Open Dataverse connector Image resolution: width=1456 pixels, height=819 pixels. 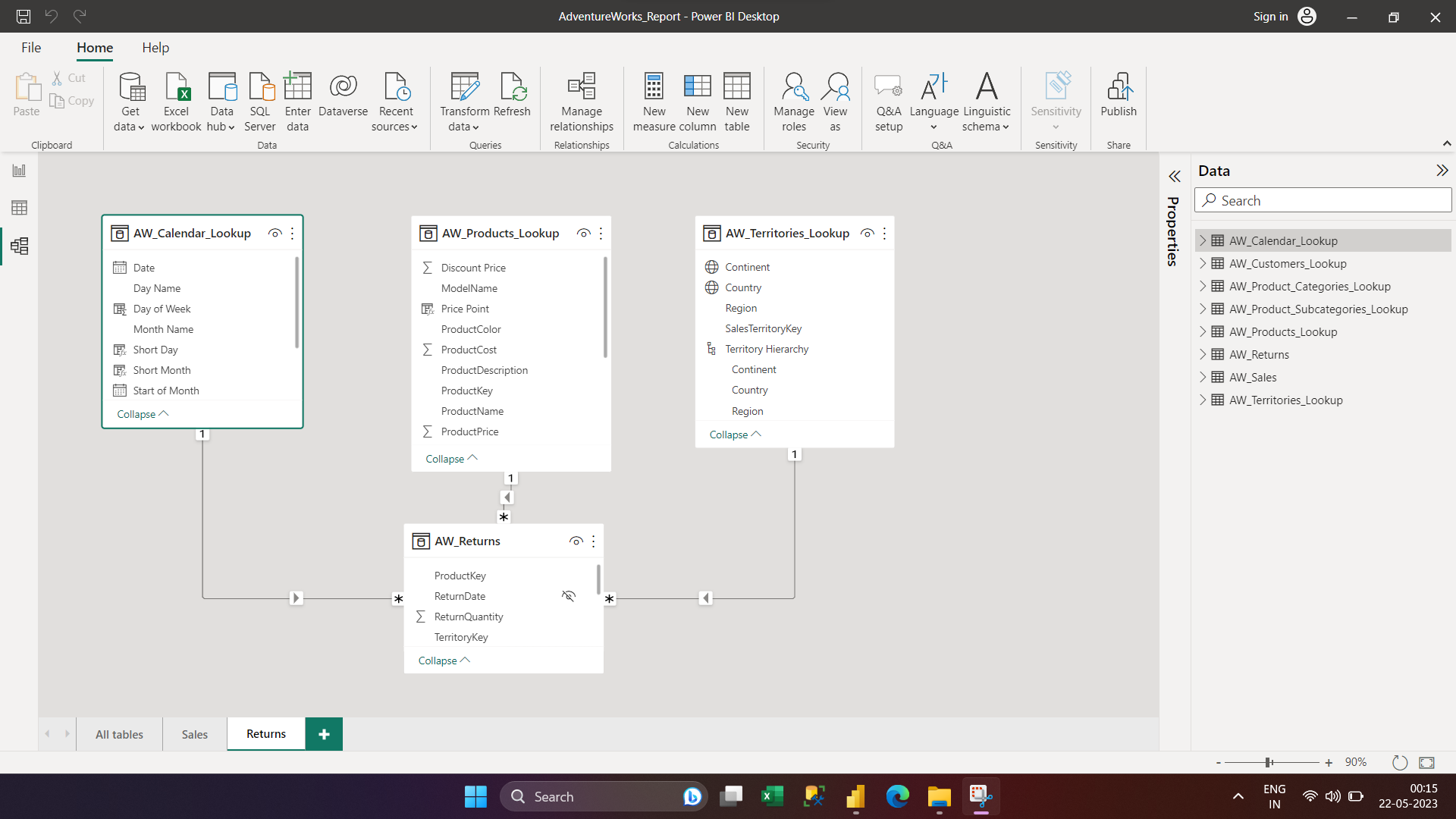pos(344,95)
